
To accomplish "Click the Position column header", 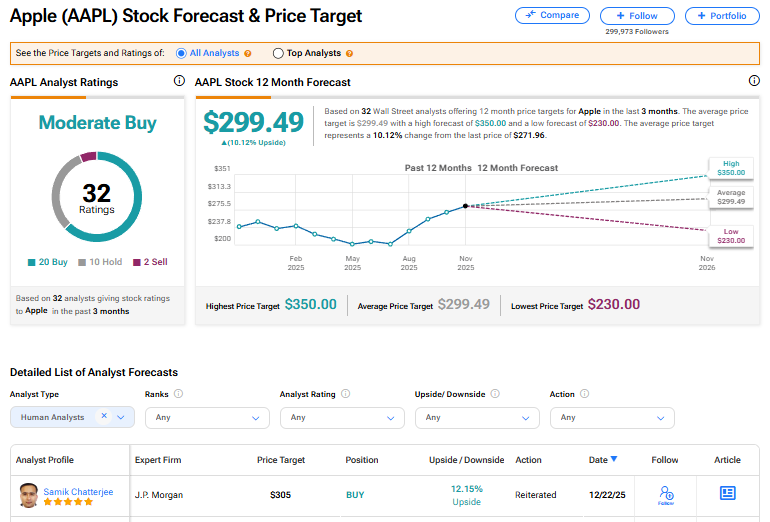I will point(362,460).
